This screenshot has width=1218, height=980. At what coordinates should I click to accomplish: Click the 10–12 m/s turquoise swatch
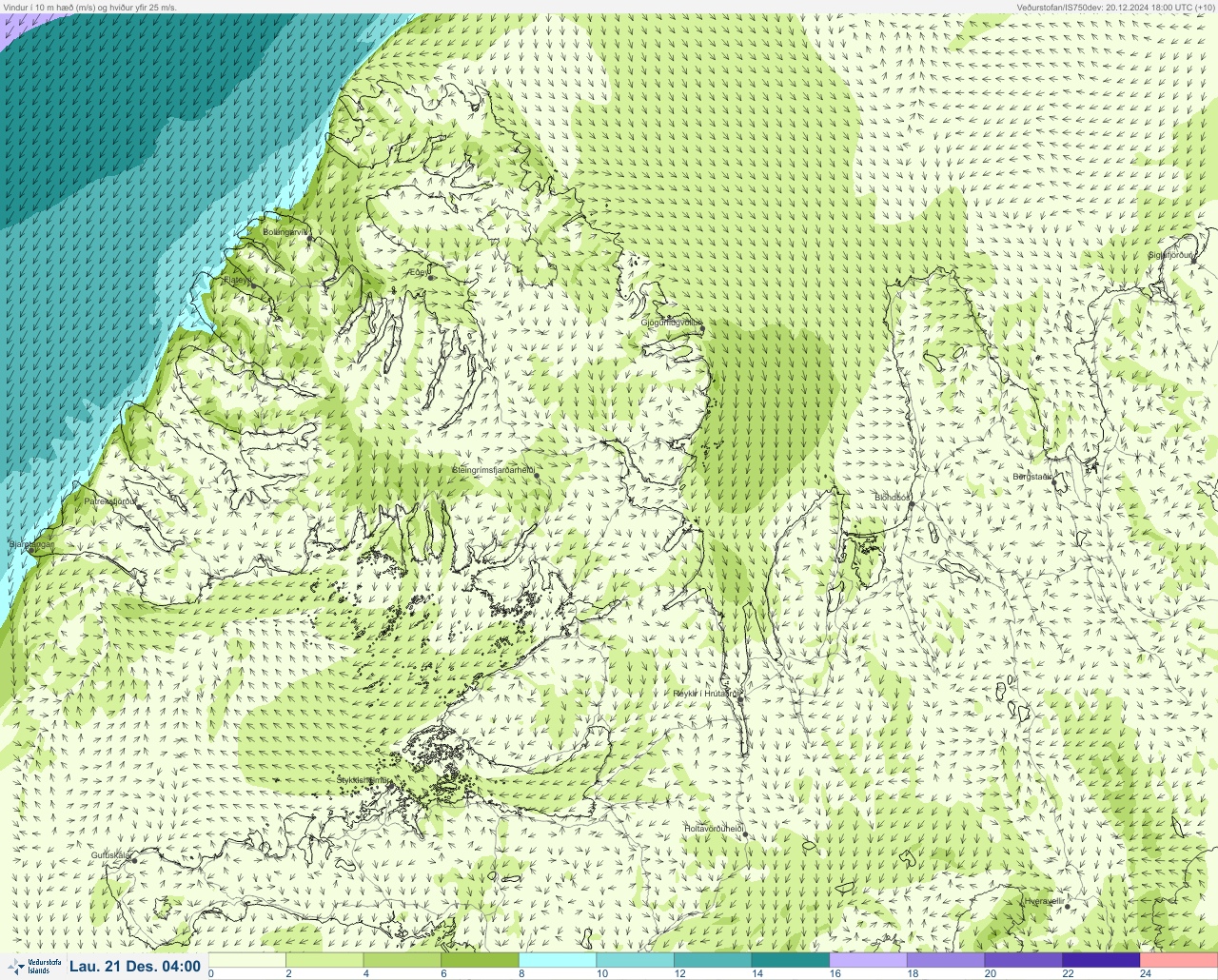(x=636, y=960)
